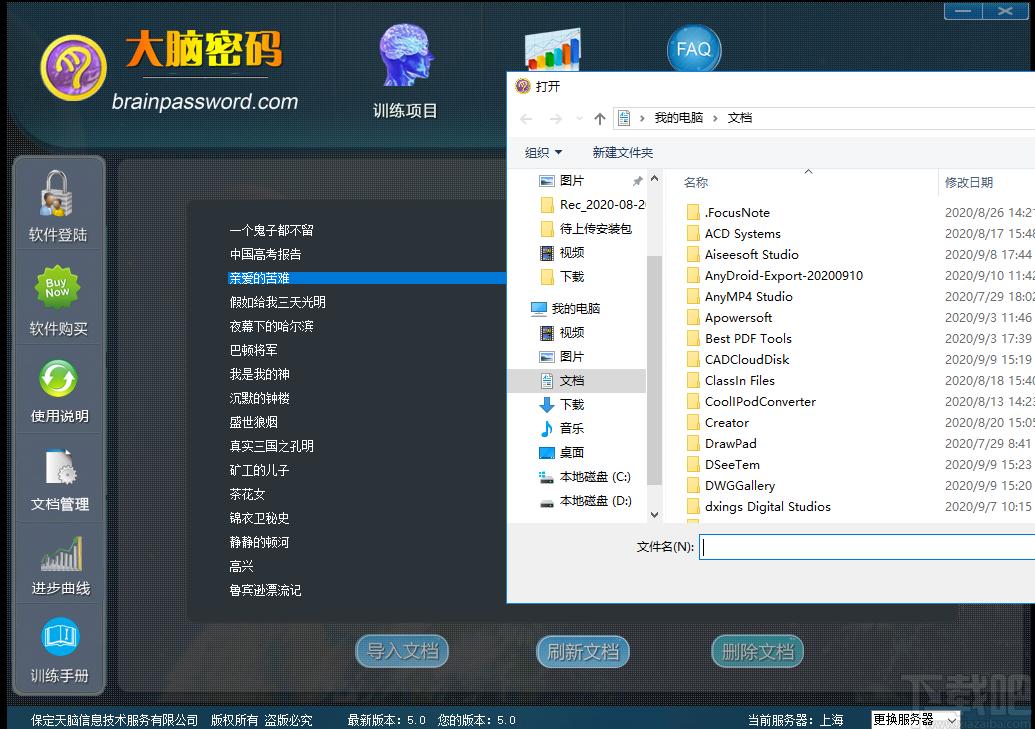Sort by 修改日期 column header
The image size is (1035, 729).
(x=968, y=182)
